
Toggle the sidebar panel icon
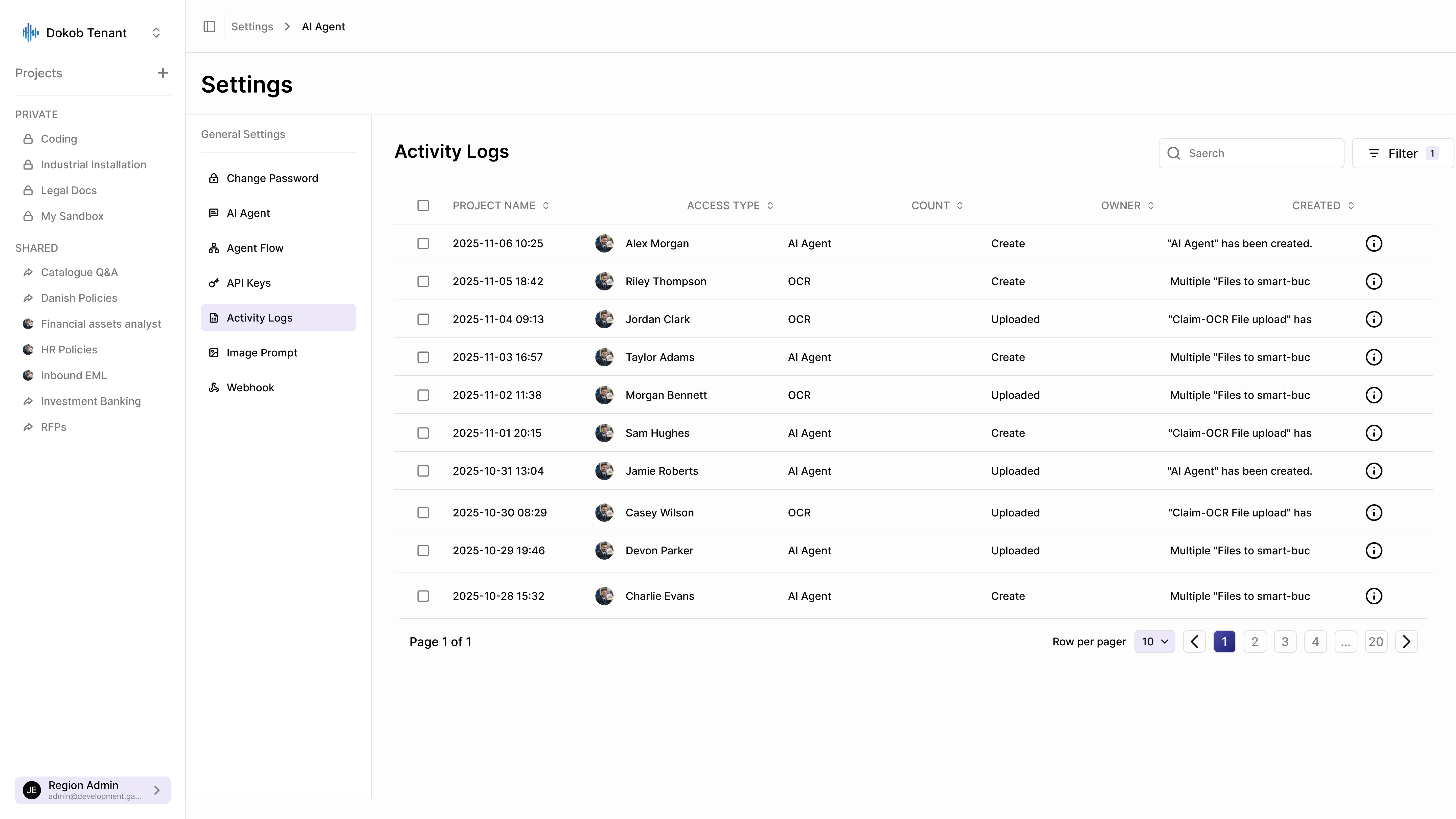[x=209, y=27]
